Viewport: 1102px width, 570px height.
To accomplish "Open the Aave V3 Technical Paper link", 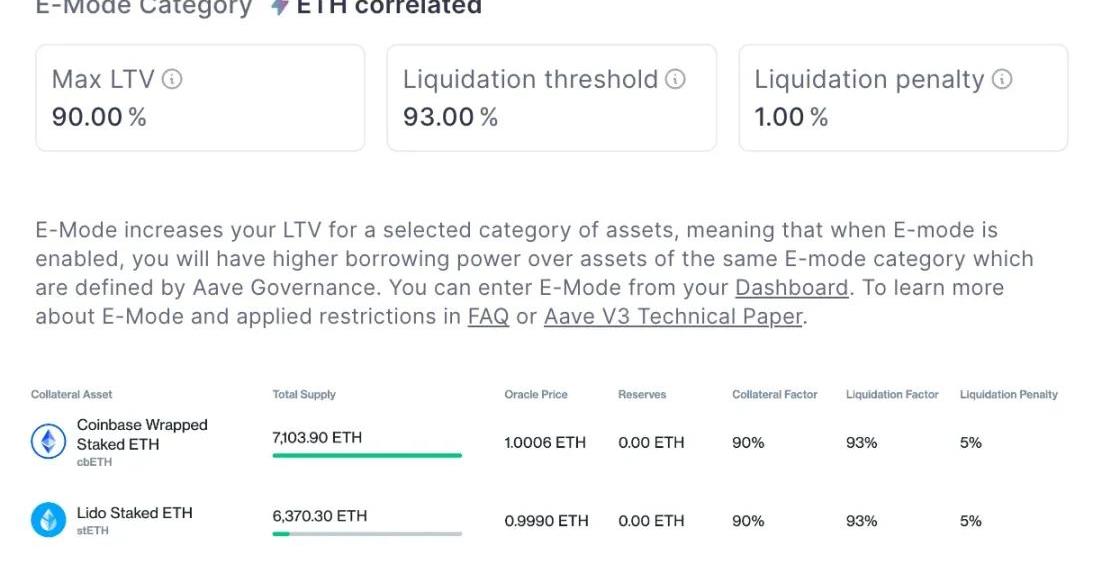I will (673, 316).
